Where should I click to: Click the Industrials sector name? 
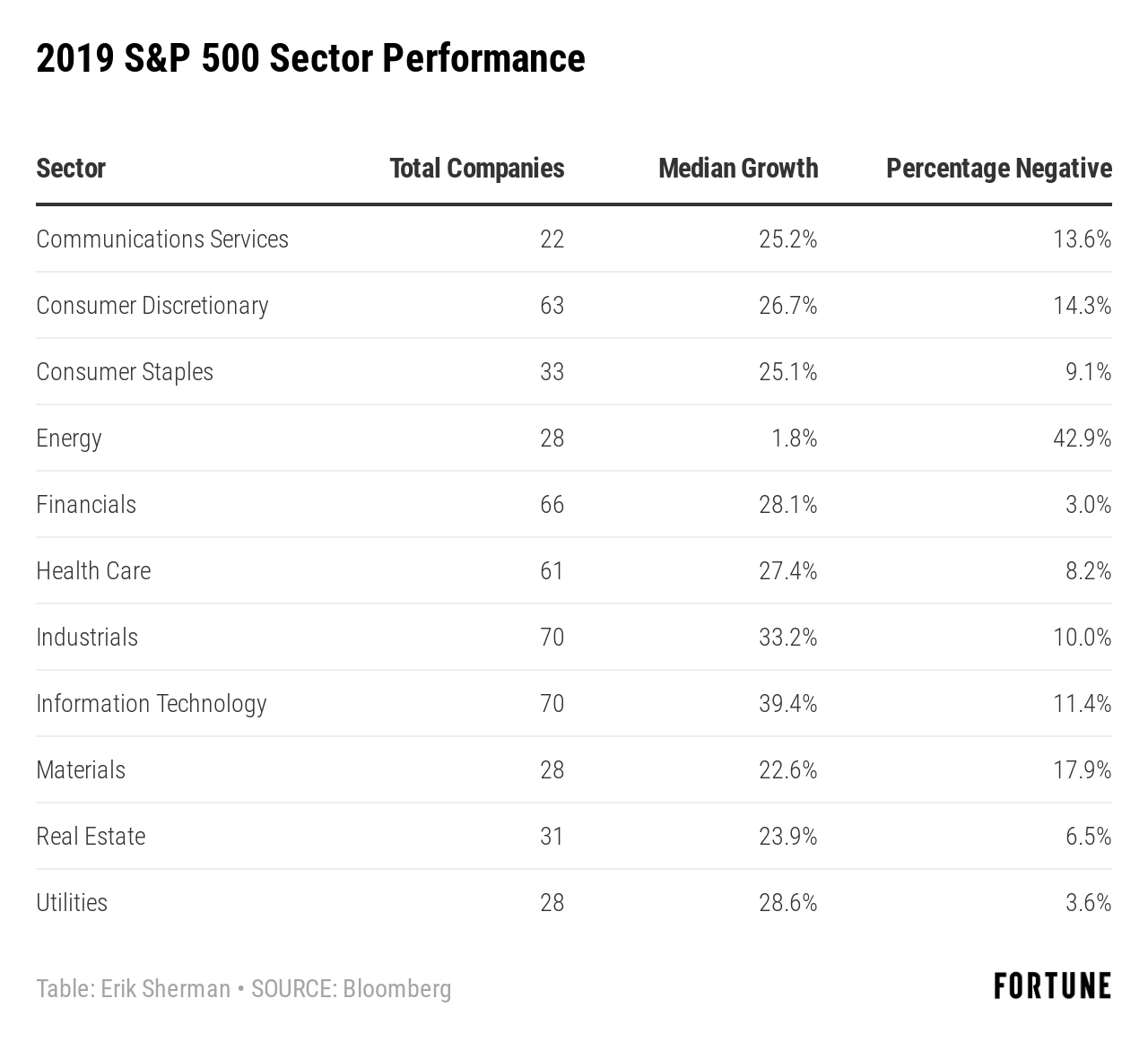pos(87,638)
